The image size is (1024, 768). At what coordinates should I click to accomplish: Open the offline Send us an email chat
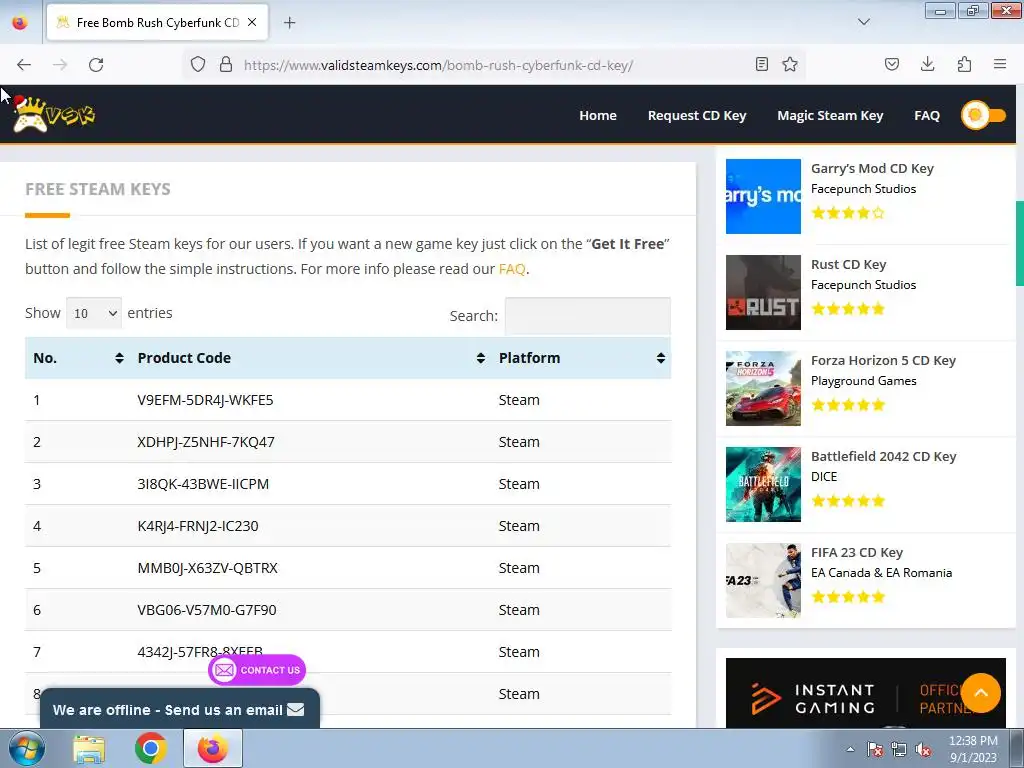180,709
